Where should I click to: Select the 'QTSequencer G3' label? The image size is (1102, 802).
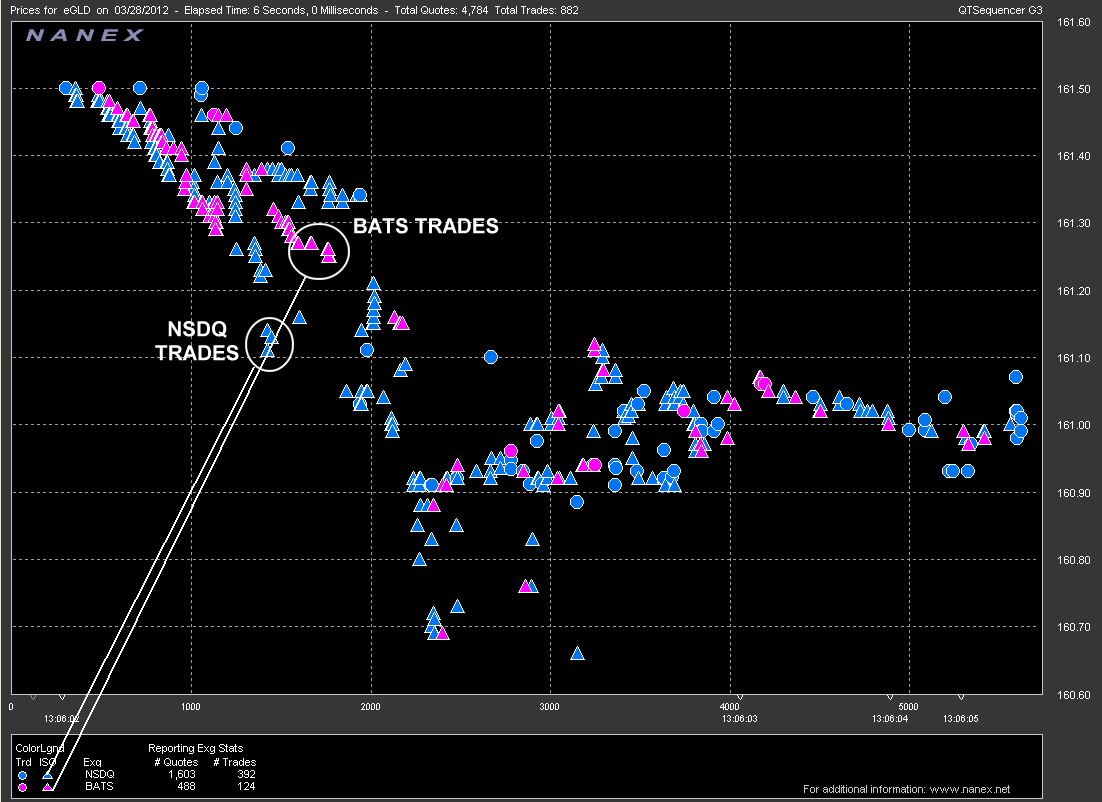pos(1000,11)
